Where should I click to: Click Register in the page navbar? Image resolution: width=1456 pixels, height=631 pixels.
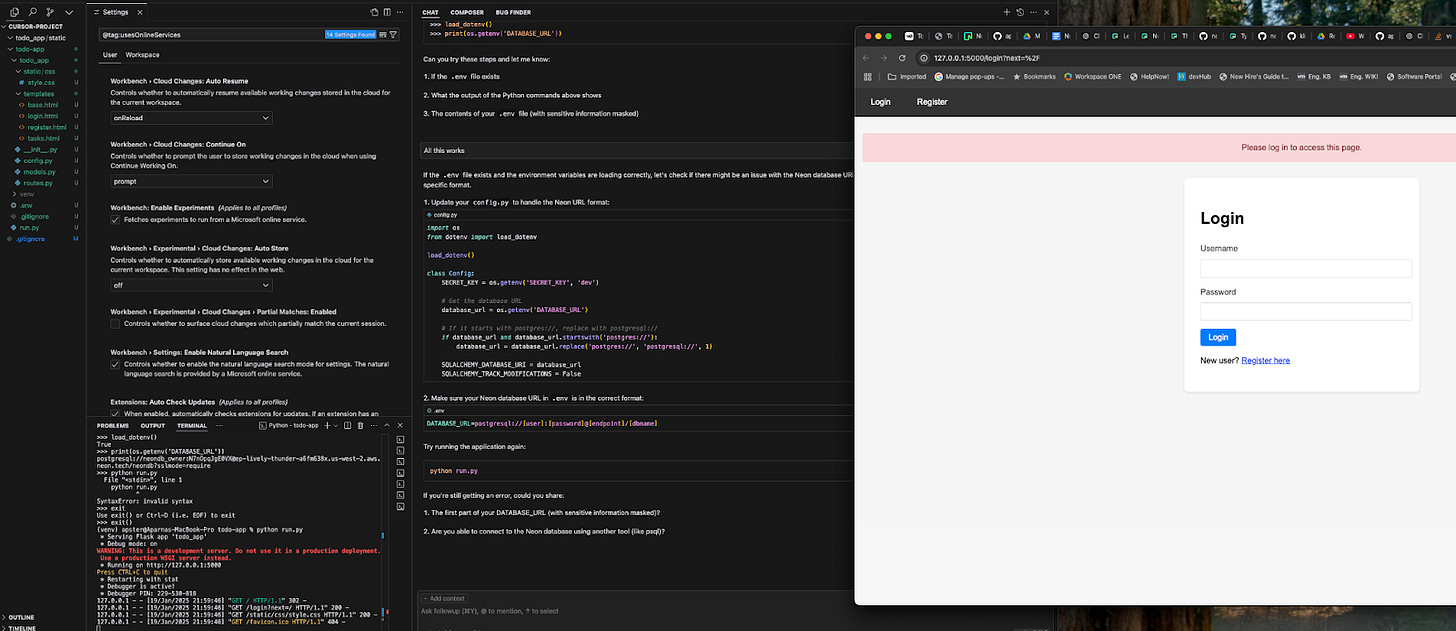click(x=932, y=102)
